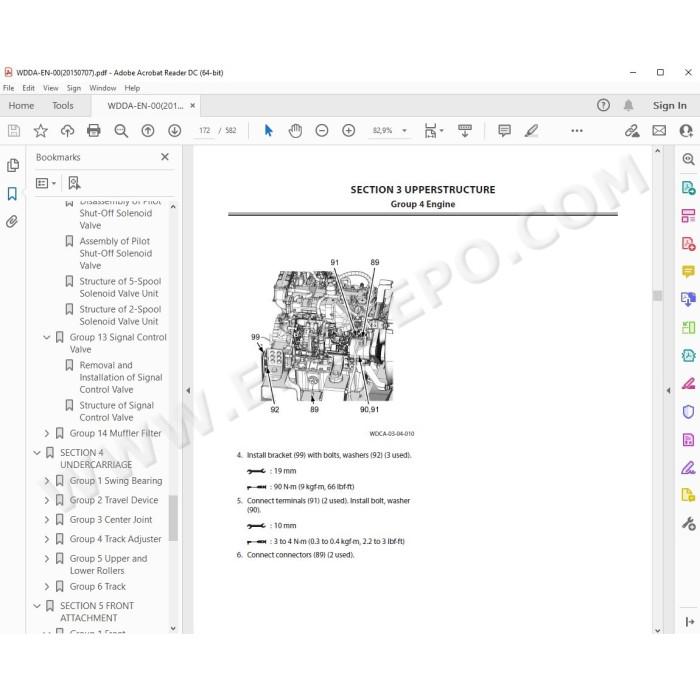Expand Group 14 Muffler Filter
This screenshot has width=700, height=700.
pos(46,433)
